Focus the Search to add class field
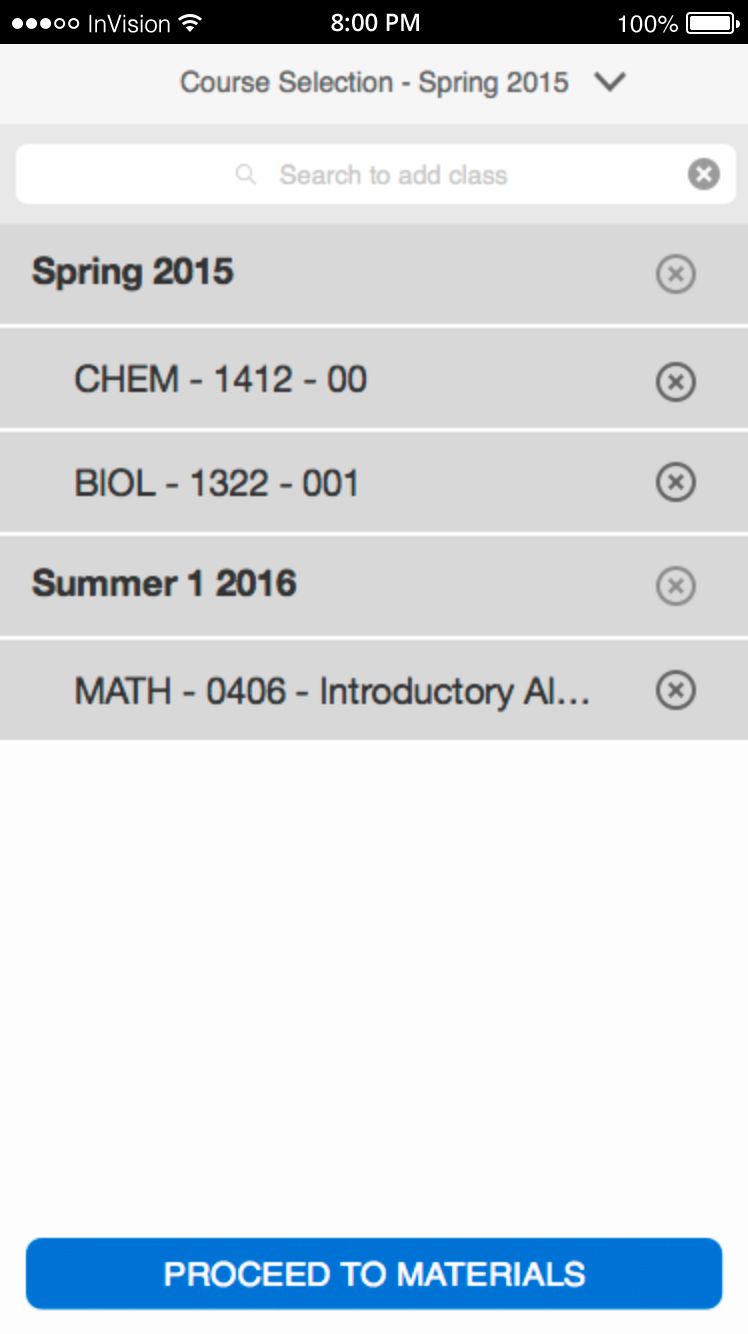This screenshot has height=1334, width=748. click(376, 175)
